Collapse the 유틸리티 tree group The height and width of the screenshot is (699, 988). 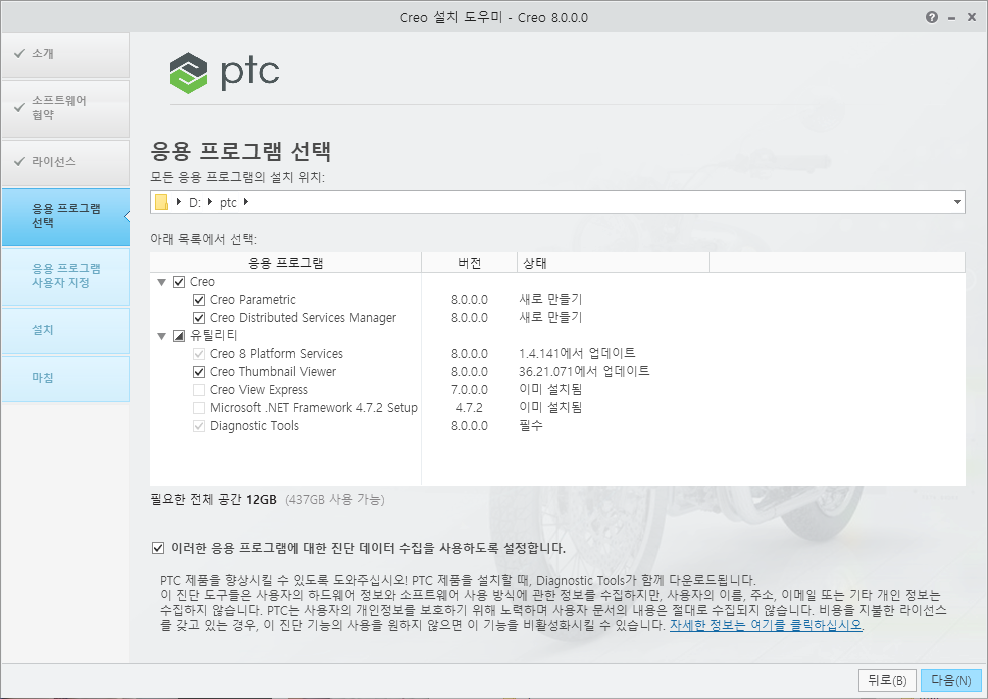pyautogui.click(x=161, y=336)
